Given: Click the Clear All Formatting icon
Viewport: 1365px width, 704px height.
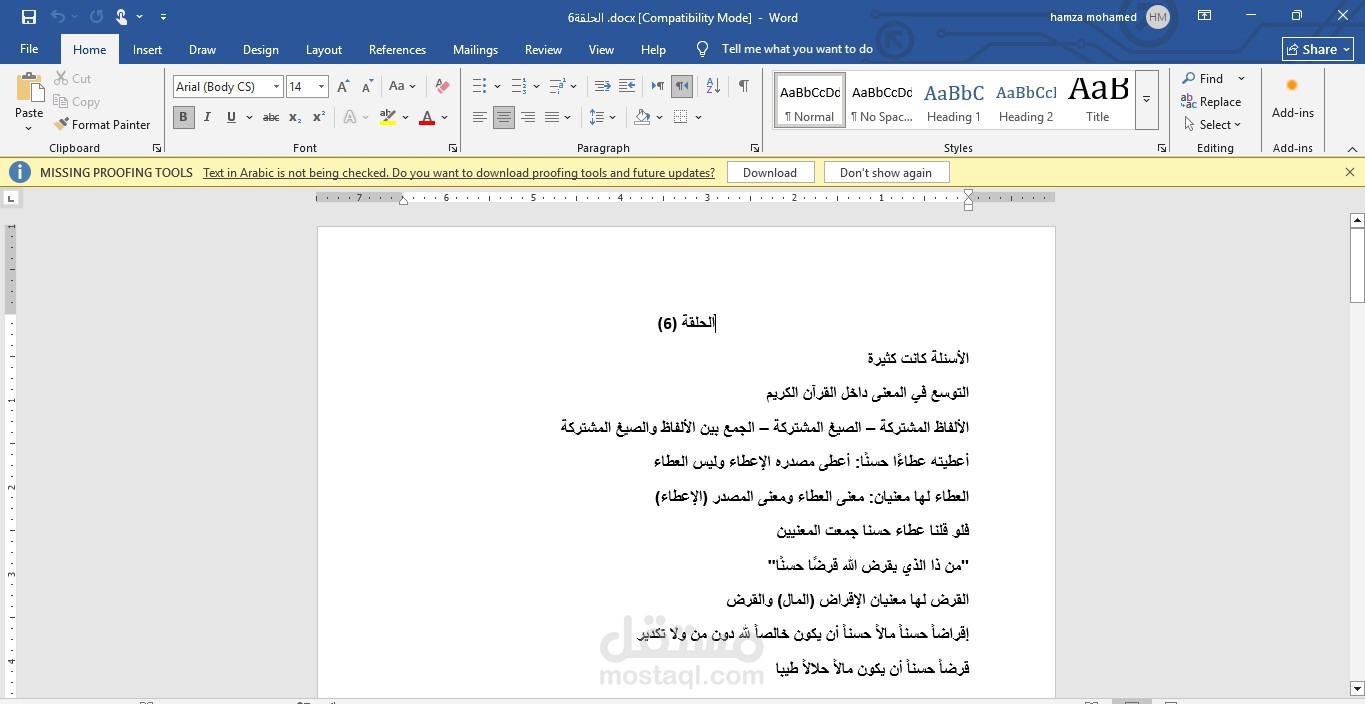Looking at the screenshot, I should [442, 87].
